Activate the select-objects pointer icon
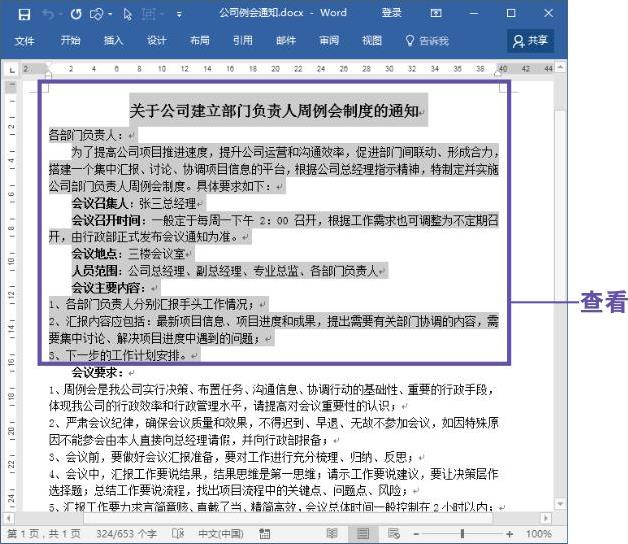 (x=128, y=14)
